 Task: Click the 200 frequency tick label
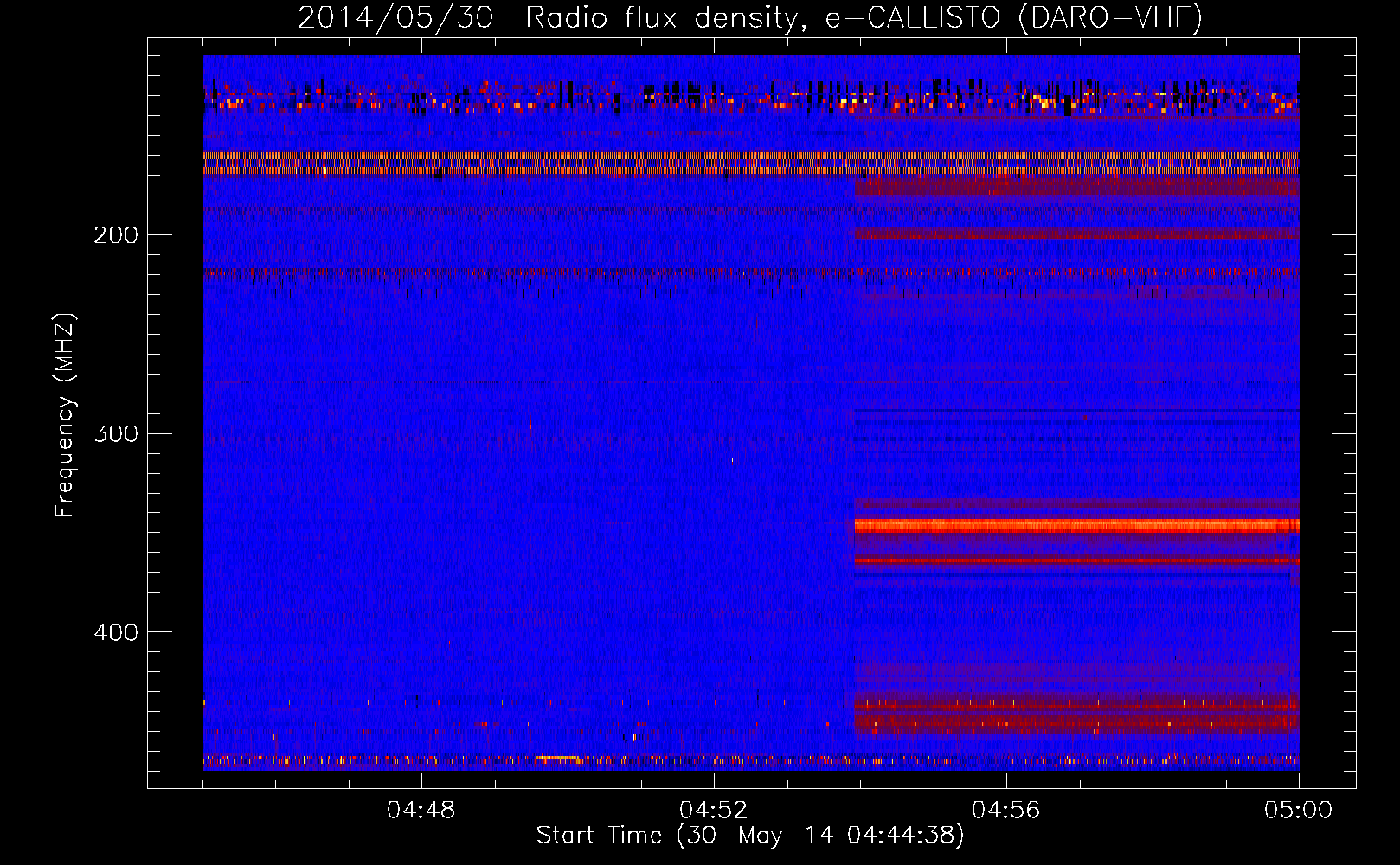(x=116, y=235)
